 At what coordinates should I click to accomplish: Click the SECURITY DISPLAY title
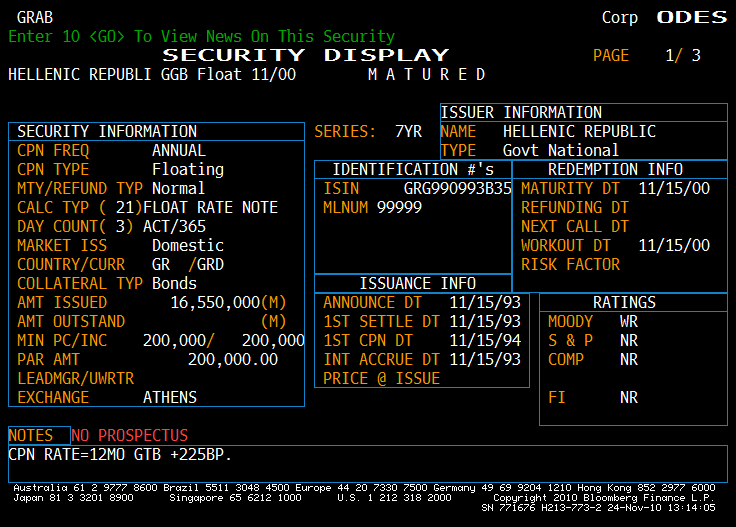[x=306, y=55]
